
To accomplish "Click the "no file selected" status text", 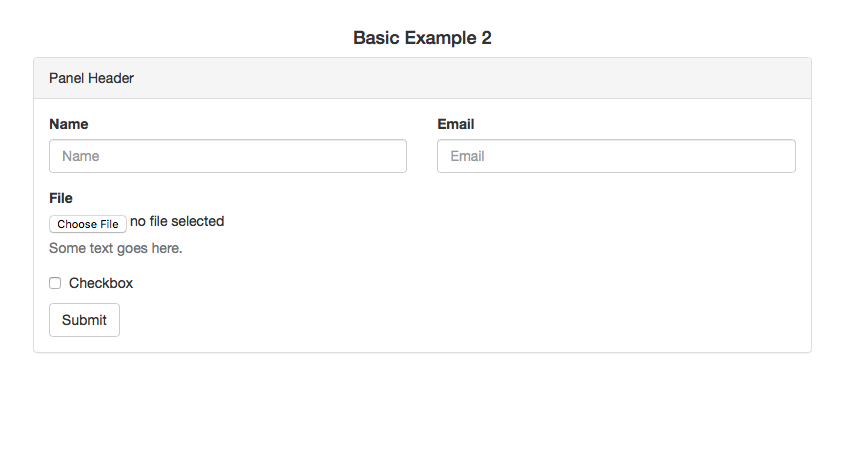I will (177, 221).
